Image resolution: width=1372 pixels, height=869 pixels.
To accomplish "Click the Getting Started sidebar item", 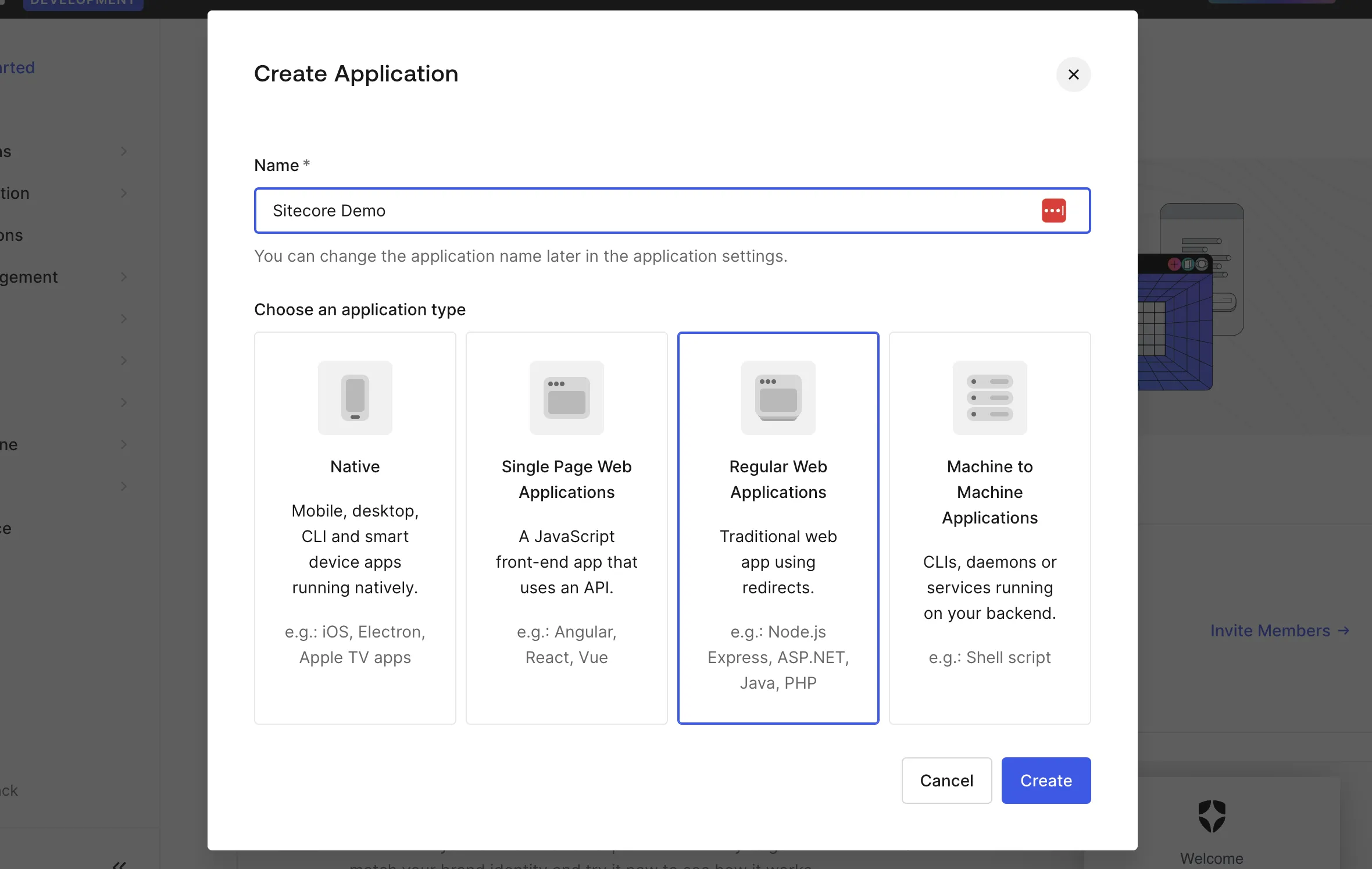I will (17, 66).
